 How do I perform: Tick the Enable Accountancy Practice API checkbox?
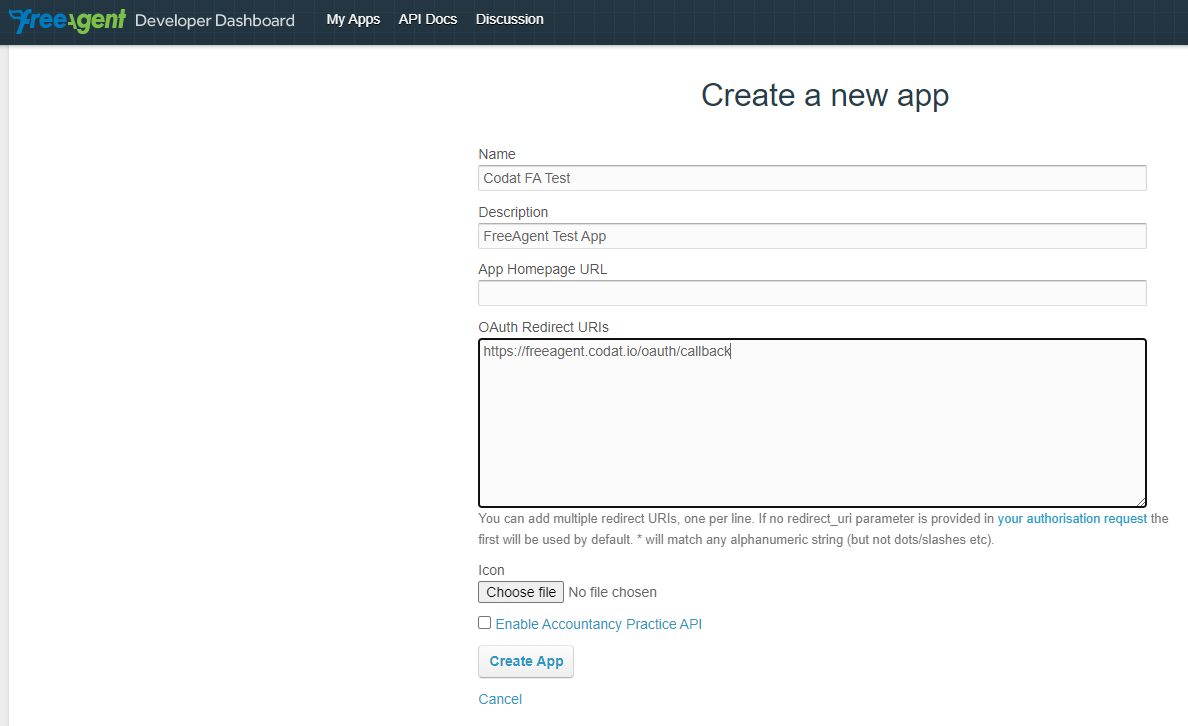pyautogui.click(x=485, y=623)
